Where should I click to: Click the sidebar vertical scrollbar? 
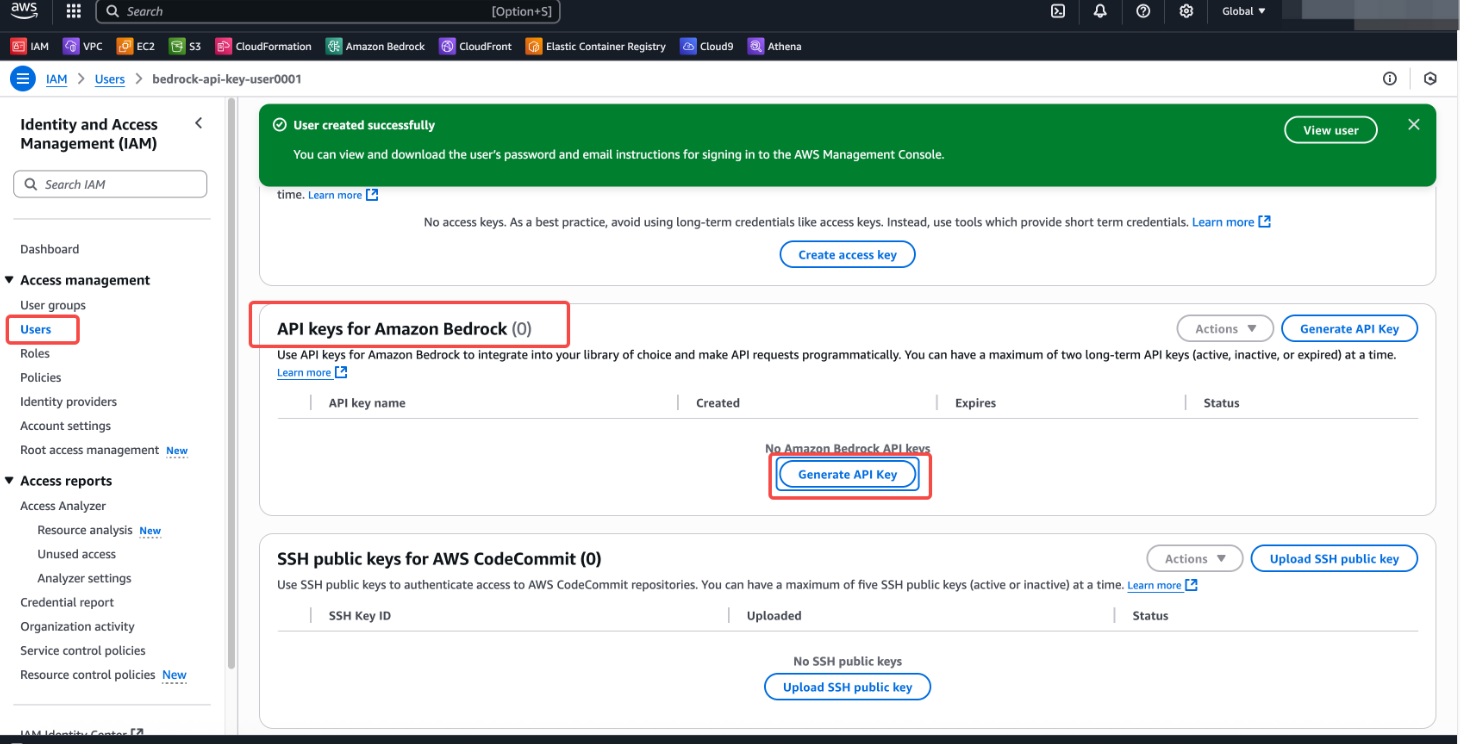(x=232, y=383)
